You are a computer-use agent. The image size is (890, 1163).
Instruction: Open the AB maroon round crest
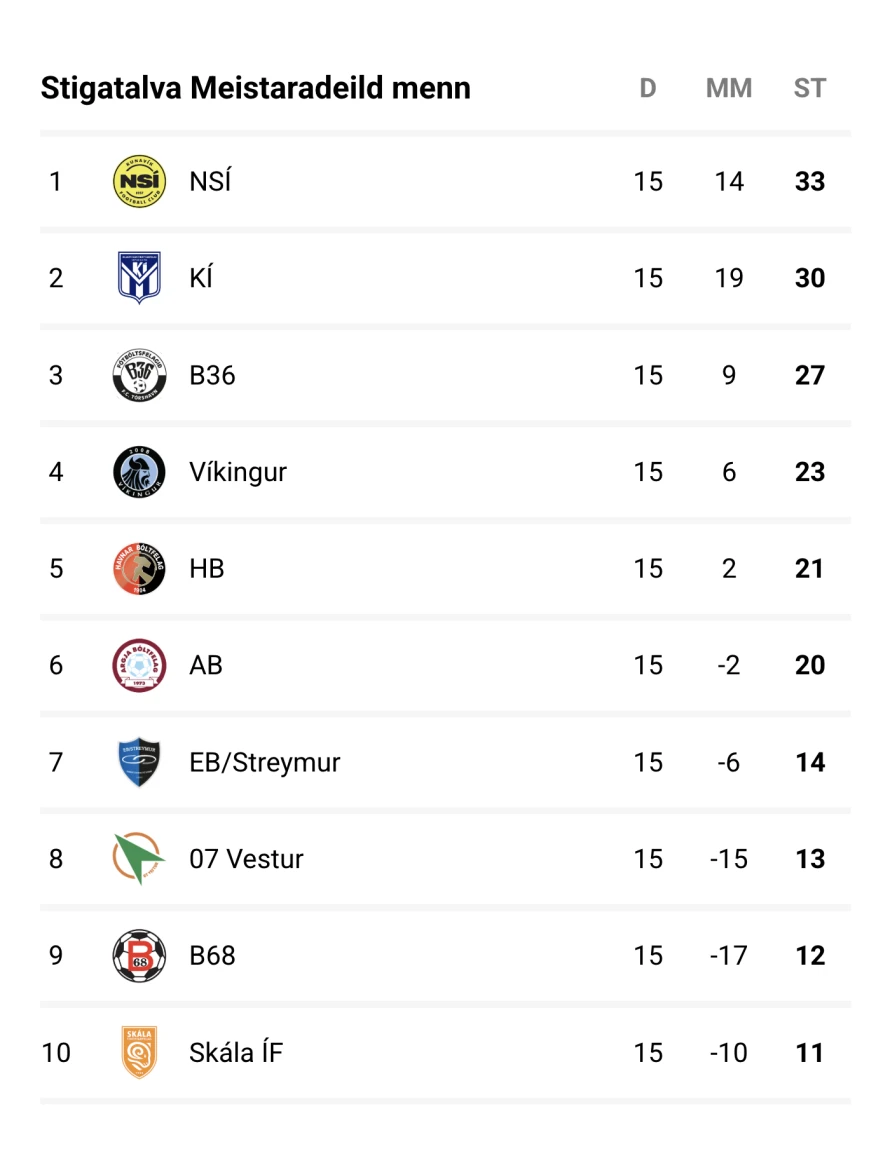pyautogui.click(x=139, y=665)
